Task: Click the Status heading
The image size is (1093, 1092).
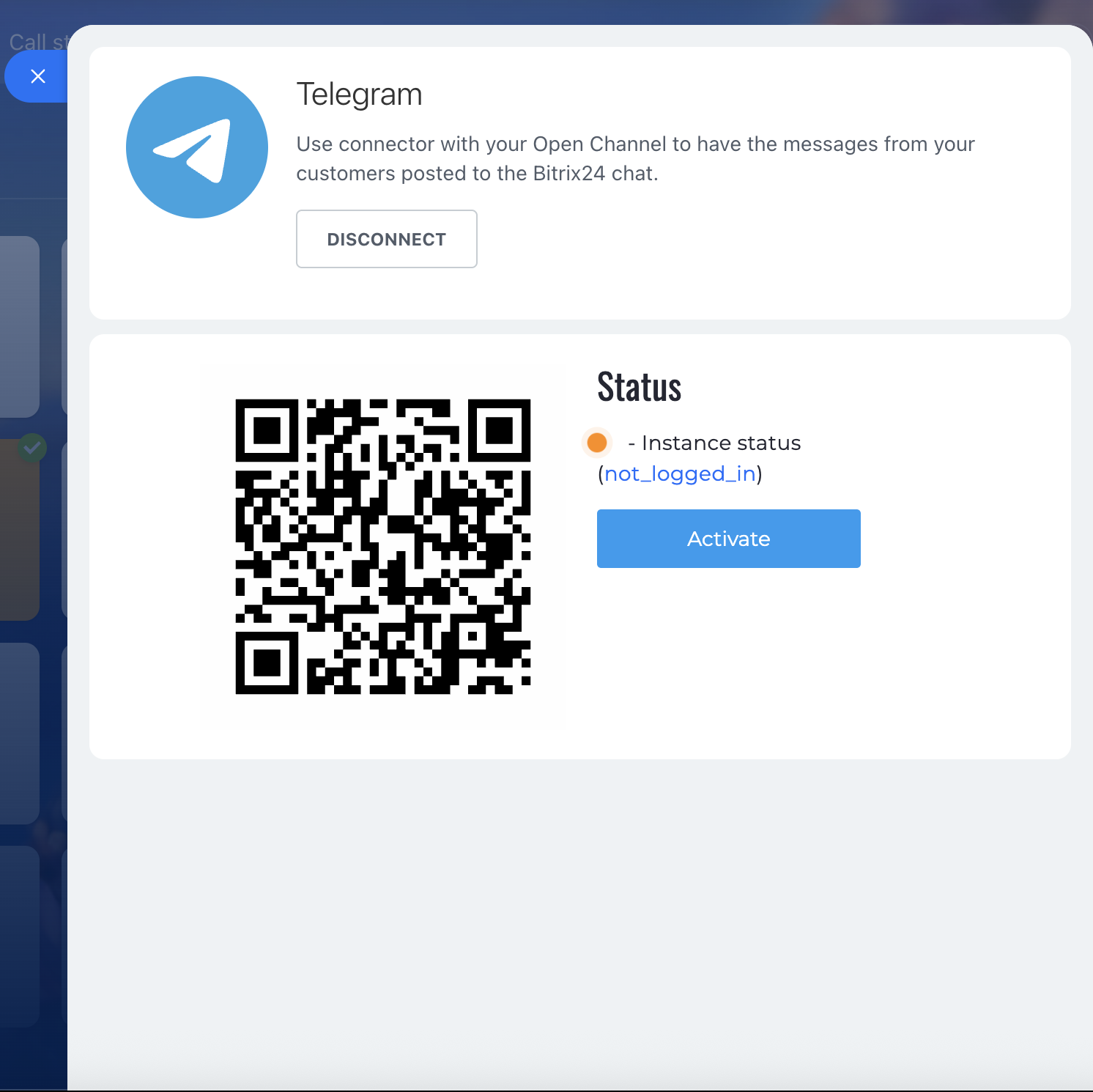Action: point(639,387)
